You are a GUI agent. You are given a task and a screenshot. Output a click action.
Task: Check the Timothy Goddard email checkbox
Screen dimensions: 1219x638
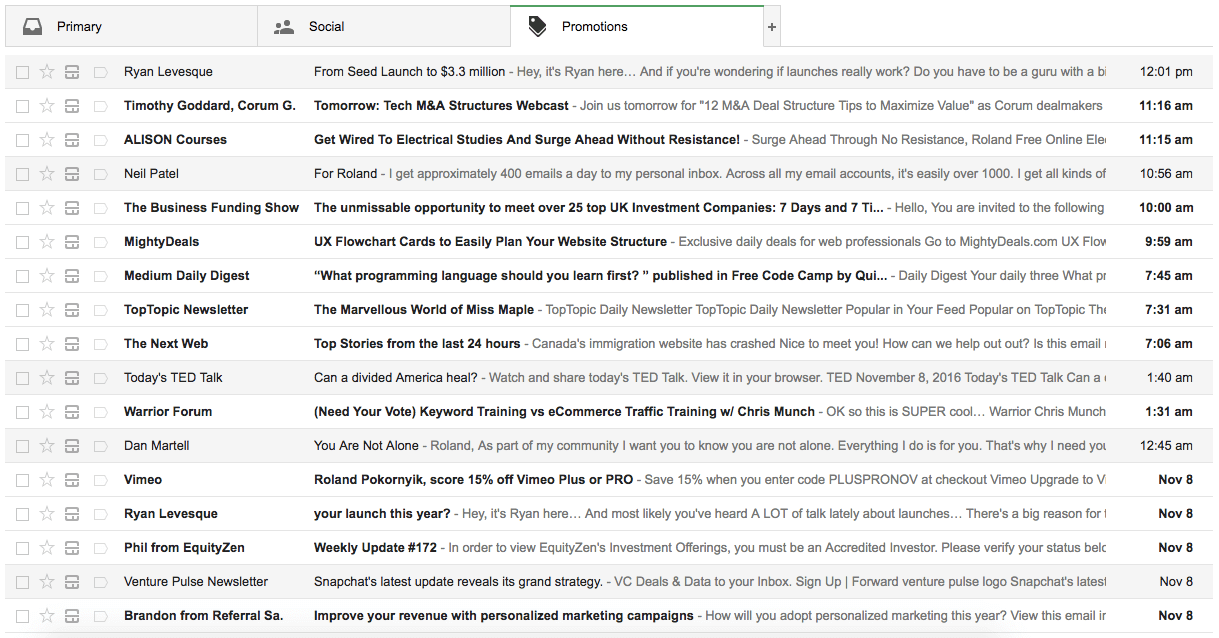(x=22, y=106)
